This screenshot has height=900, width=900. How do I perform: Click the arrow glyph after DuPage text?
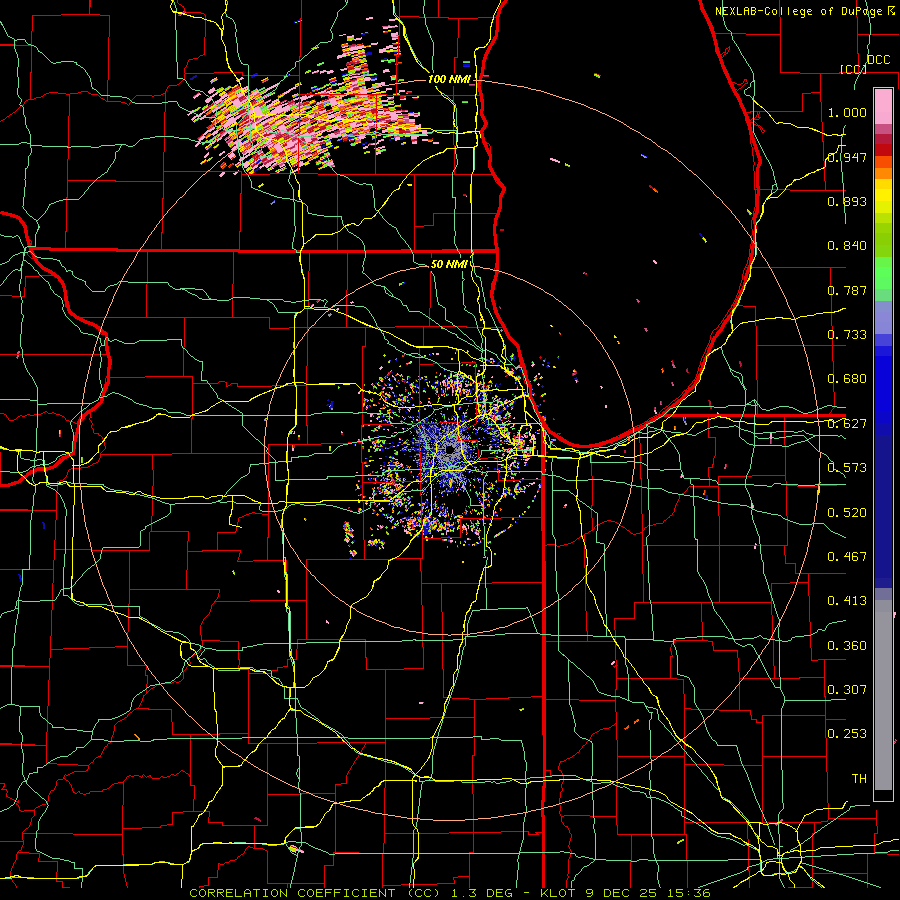890,11
